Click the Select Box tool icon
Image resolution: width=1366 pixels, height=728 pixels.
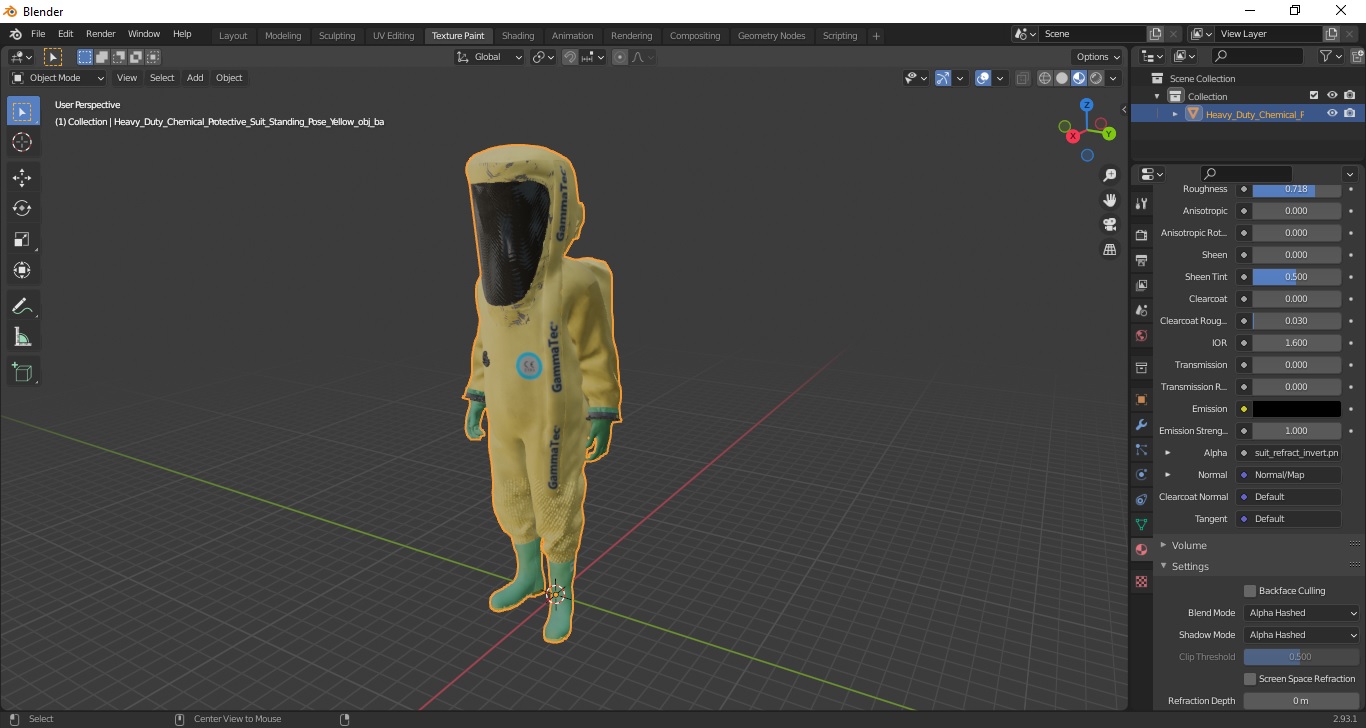pos(22,111)
